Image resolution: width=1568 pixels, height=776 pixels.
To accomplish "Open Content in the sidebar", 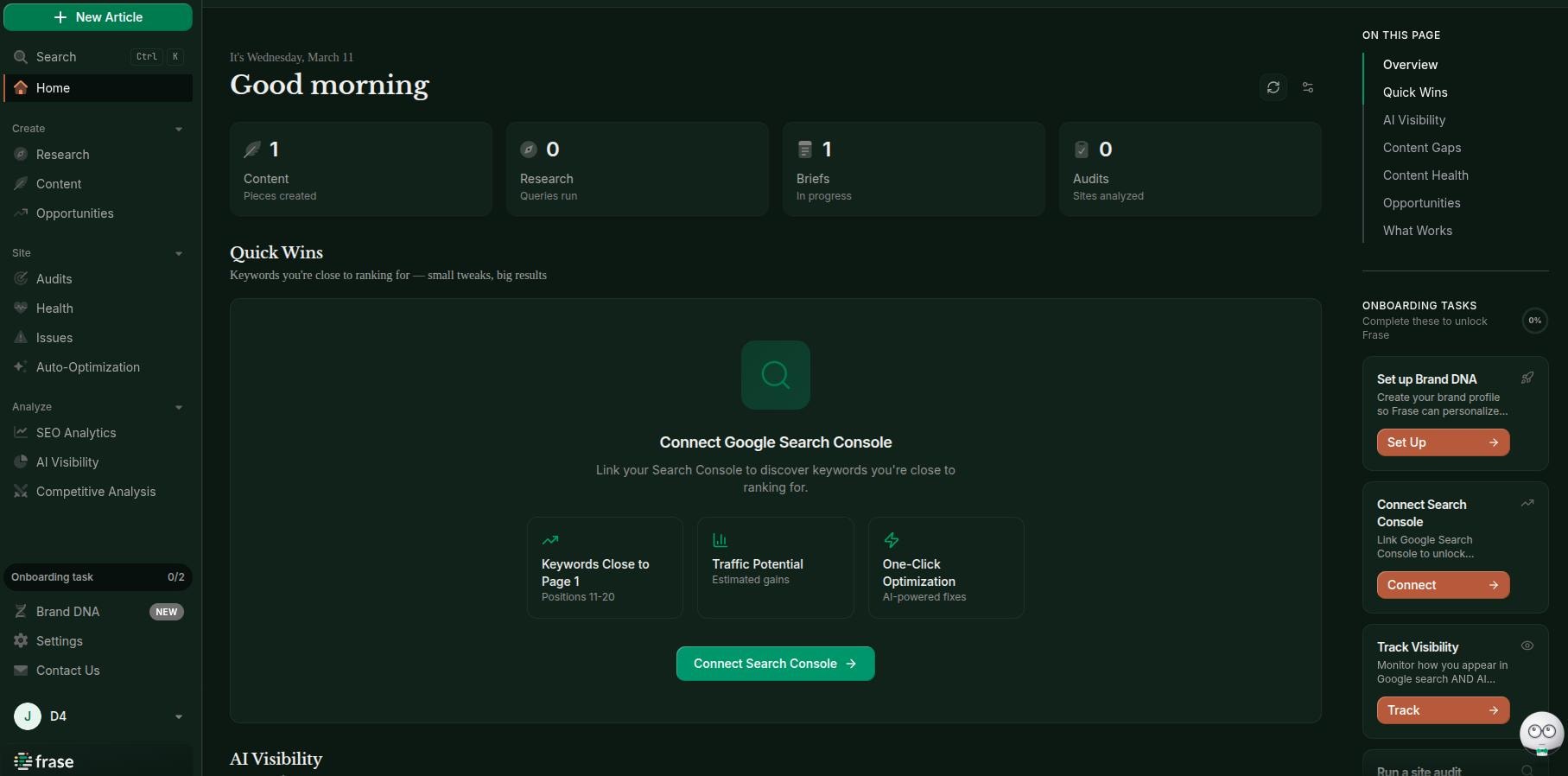I will click(x=98, y=184).
